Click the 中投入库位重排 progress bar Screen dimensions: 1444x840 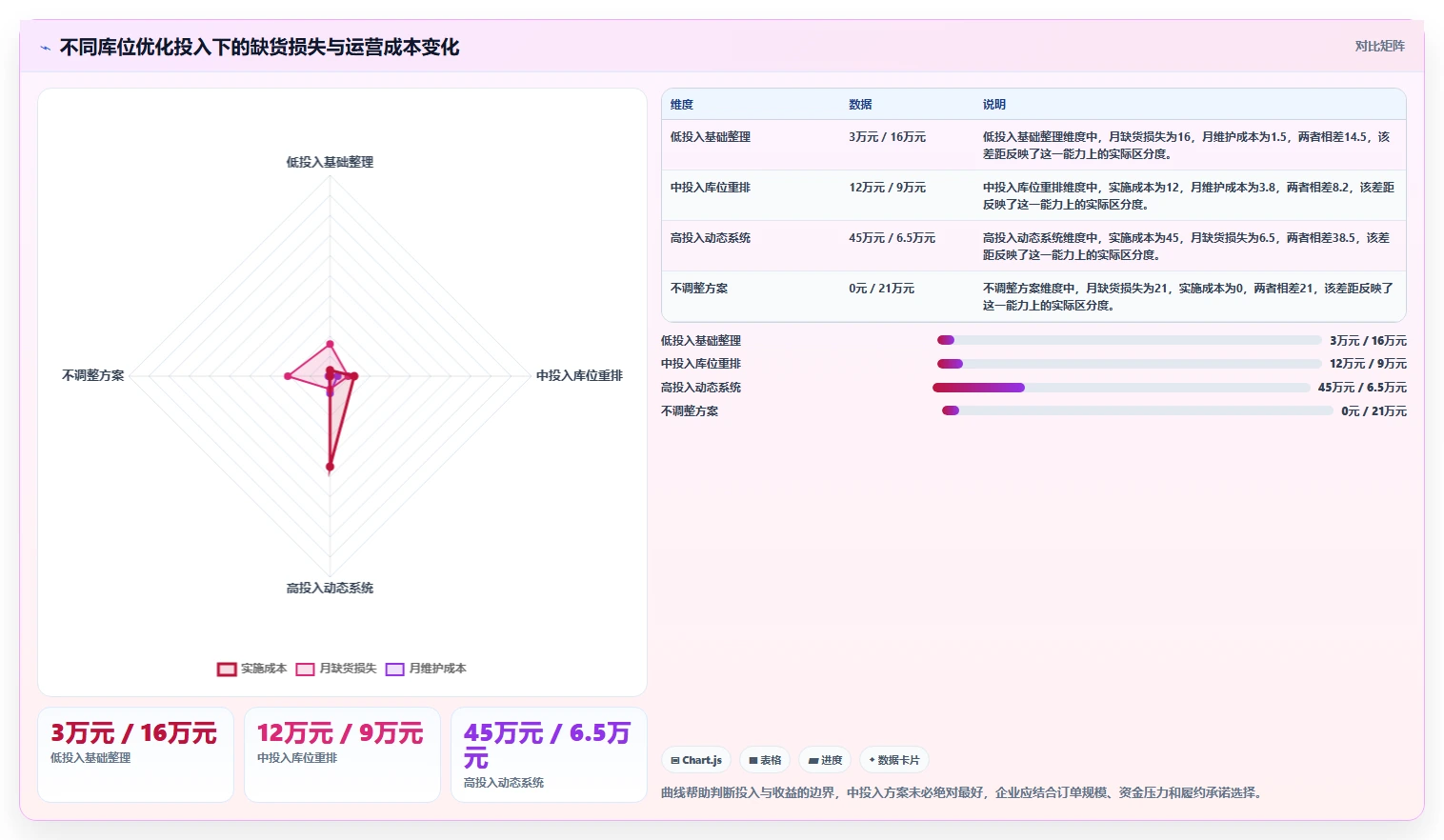1129,364
